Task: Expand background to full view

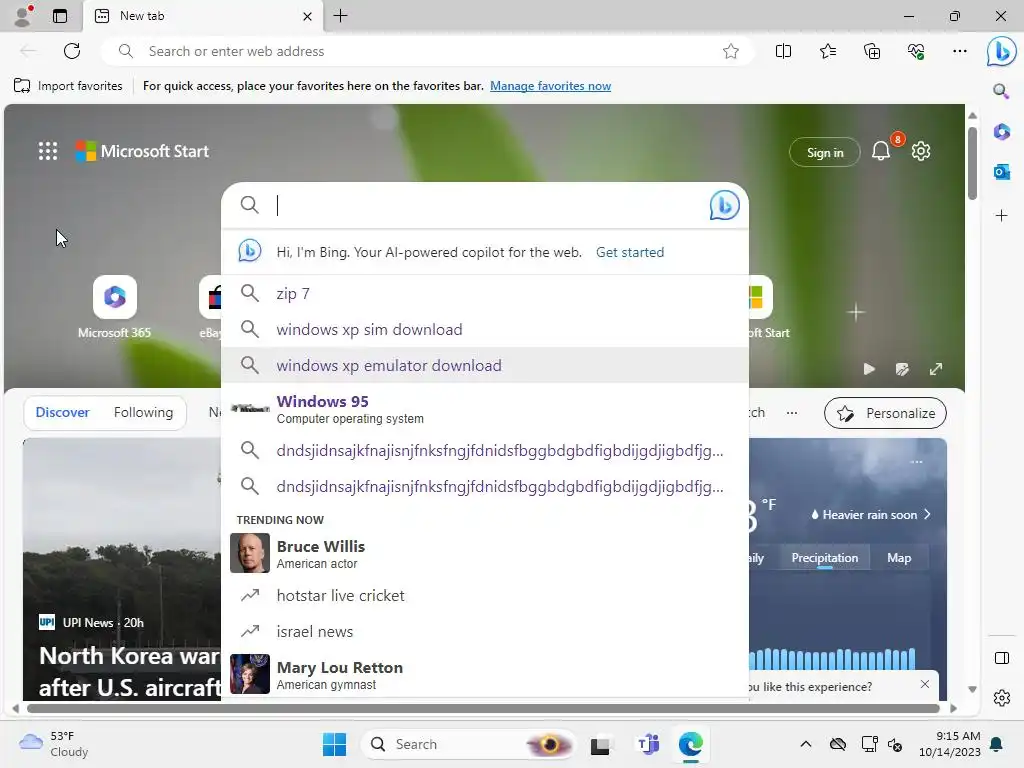Action: point(936,369)
